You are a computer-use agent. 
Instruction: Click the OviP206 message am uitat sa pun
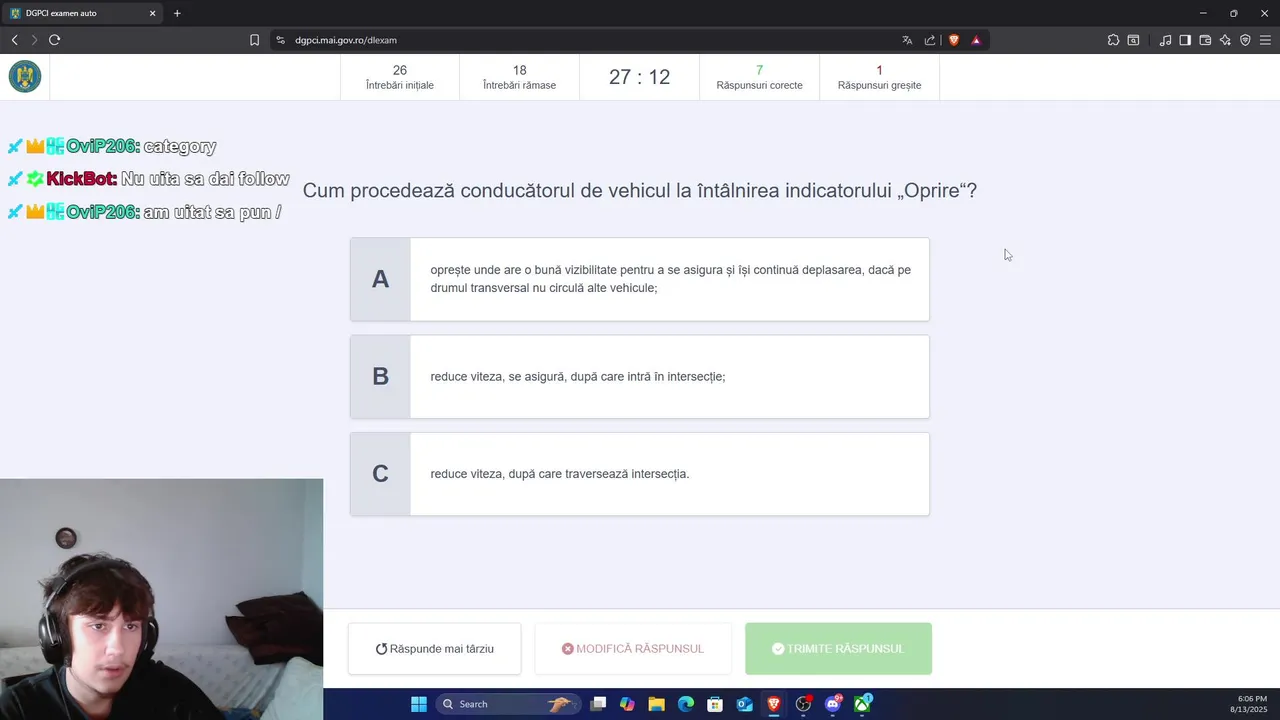coord(144,212)
